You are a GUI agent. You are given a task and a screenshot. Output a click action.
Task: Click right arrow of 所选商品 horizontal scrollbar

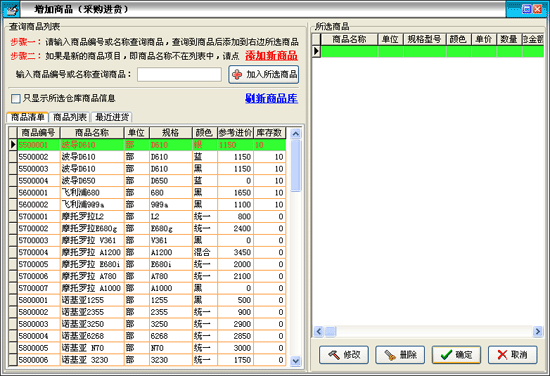[x=537, y=331]
